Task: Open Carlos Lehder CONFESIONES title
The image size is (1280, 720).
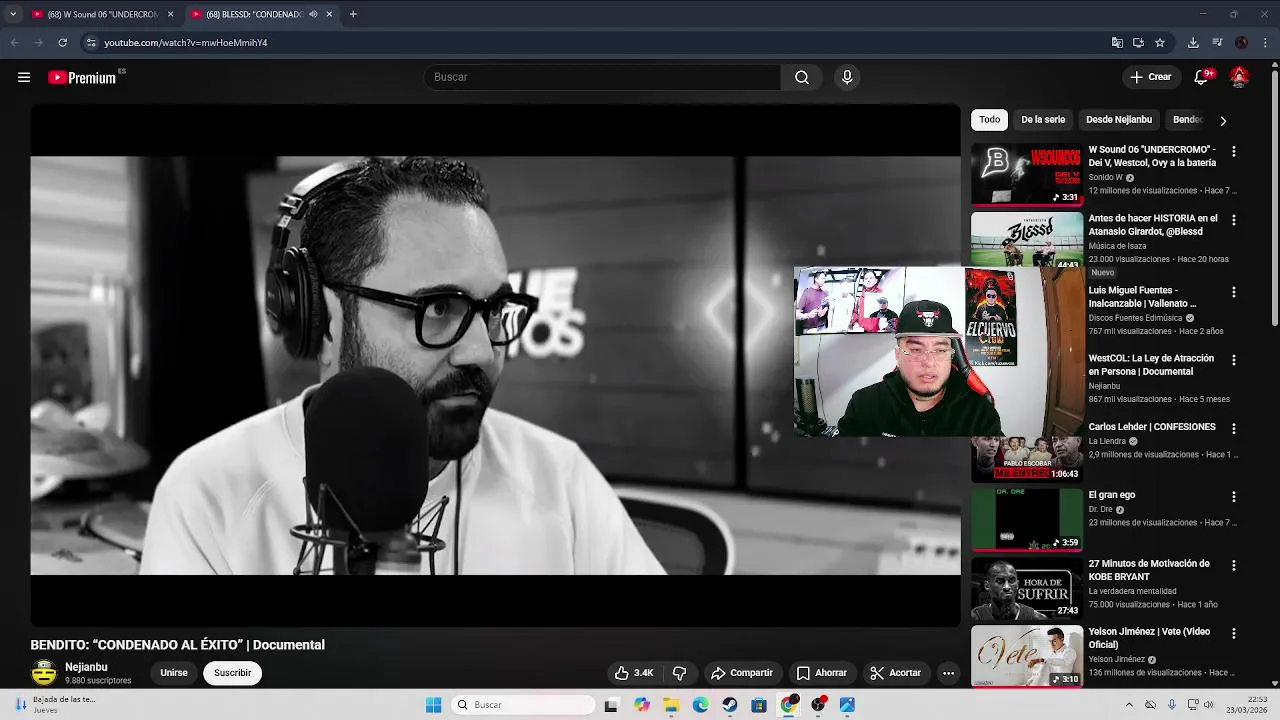Action: (x=1152, y=427)
